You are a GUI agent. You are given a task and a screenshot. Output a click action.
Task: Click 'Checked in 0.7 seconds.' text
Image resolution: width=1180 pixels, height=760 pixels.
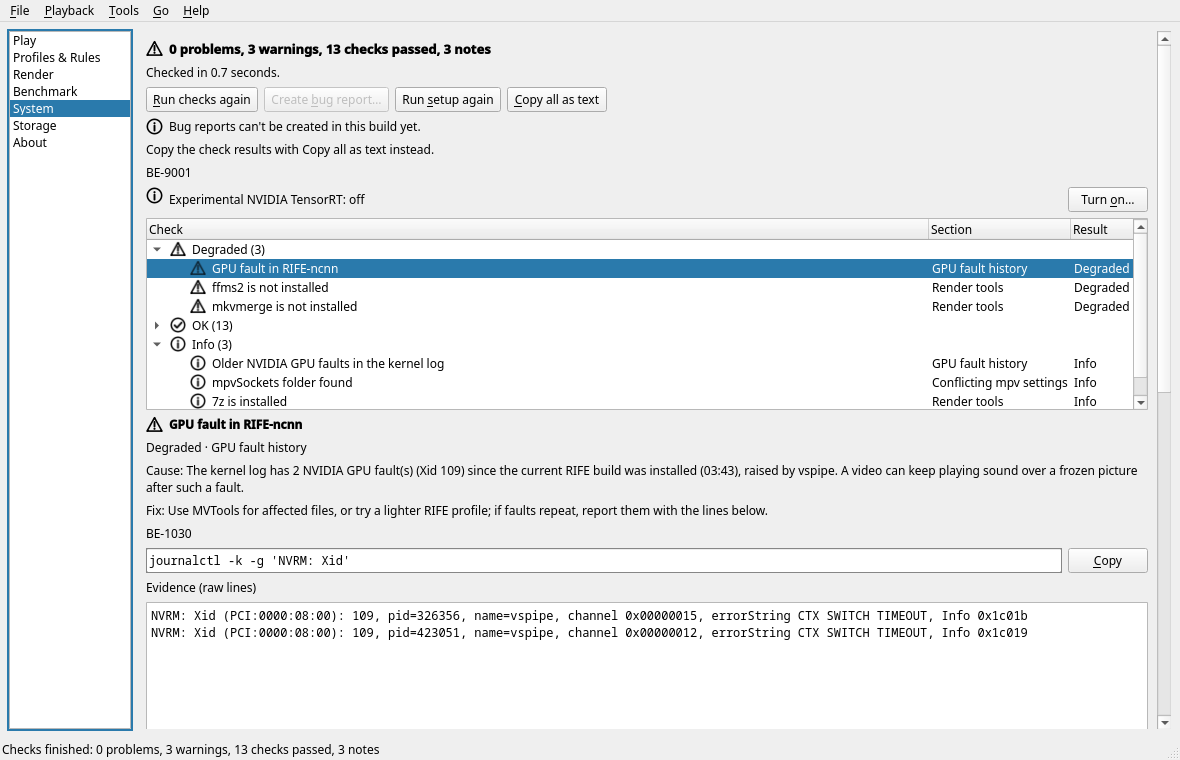pos(213,72)
